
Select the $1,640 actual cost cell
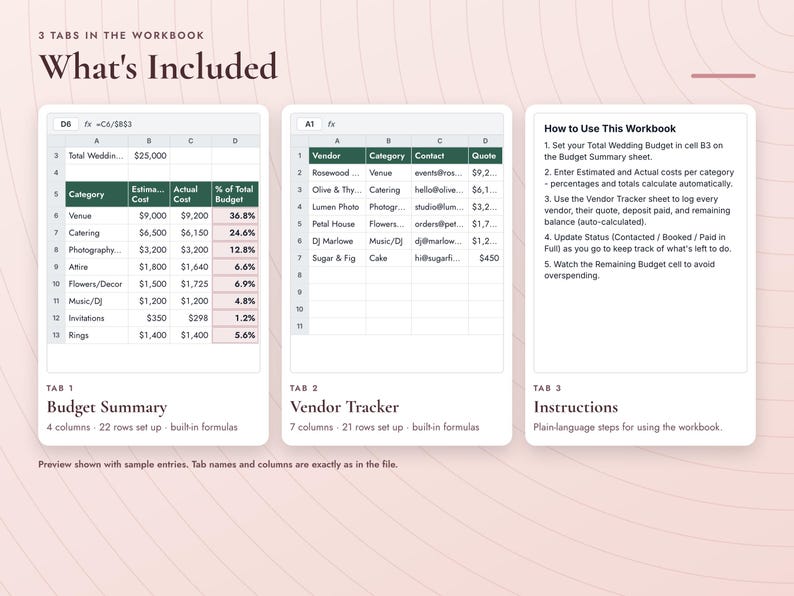point(191,267)
